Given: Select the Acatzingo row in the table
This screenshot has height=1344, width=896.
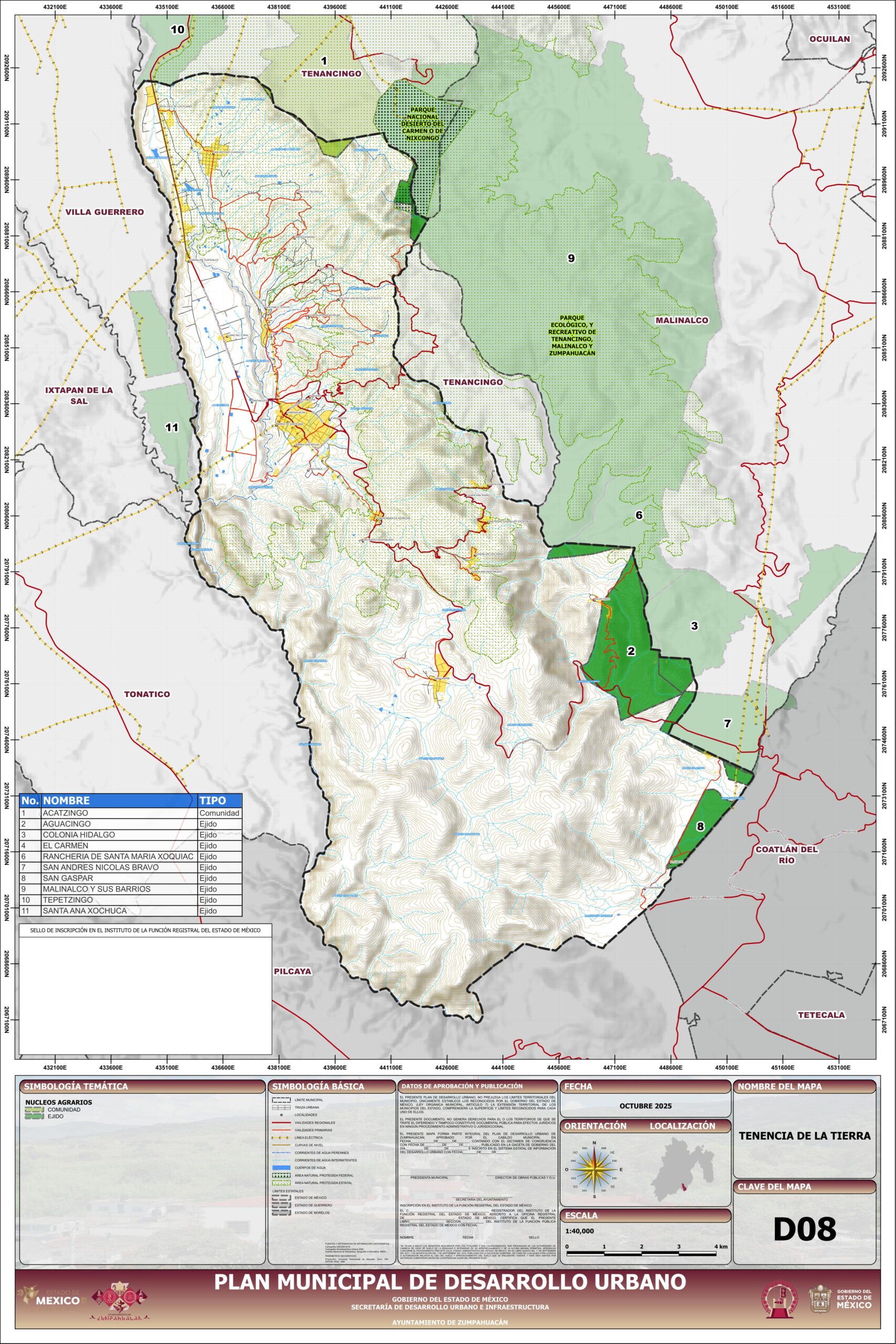Looking at the screenshot, I should click(130, 813).
